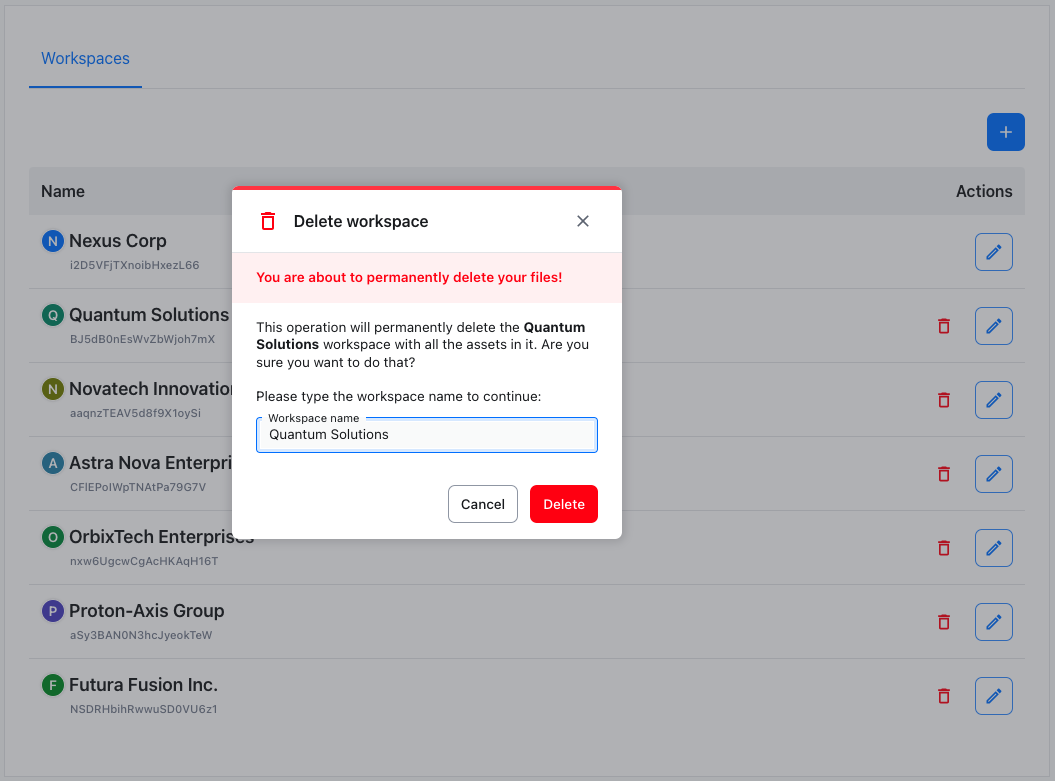Screen dimensions: 1055x781
Task: Click the Name column header
Action: coord(62,191)
